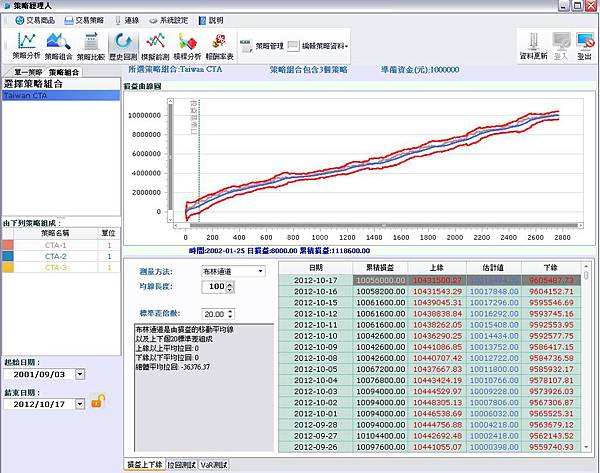Click the 登出 logout icon
This screenshot has width=600, height=473.
coord(585,46)
